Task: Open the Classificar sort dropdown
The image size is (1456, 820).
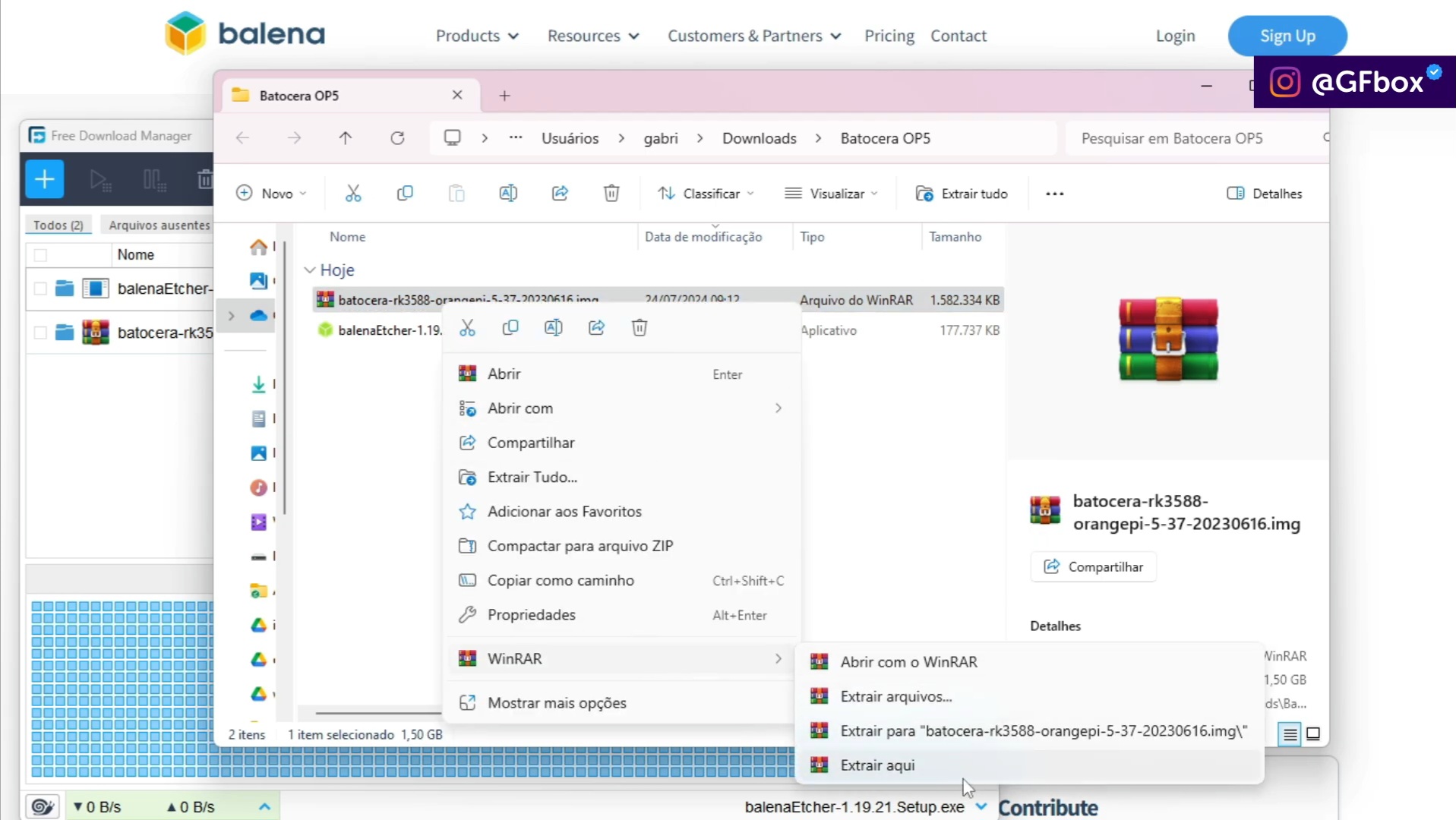Action: tap(706, 194)
